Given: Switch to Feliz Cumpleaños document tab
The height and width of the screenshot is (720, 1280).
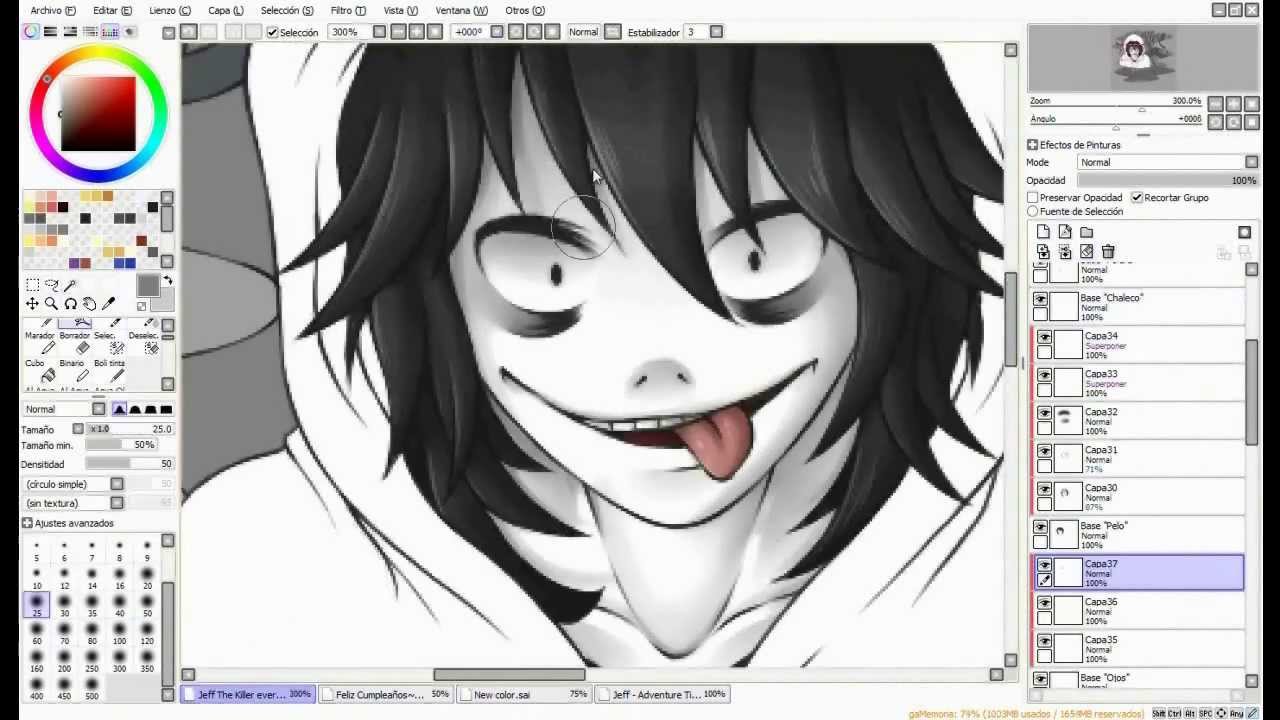Looking at the screenshot, I should [x=385, y=694].
